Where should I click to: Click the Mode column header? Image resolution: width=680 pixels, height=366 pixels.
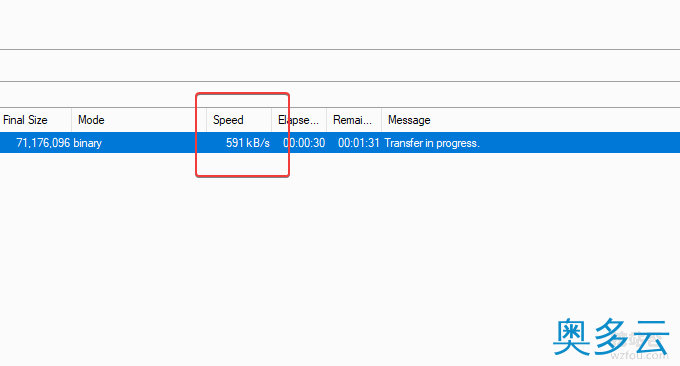click(x=139, y=120)
